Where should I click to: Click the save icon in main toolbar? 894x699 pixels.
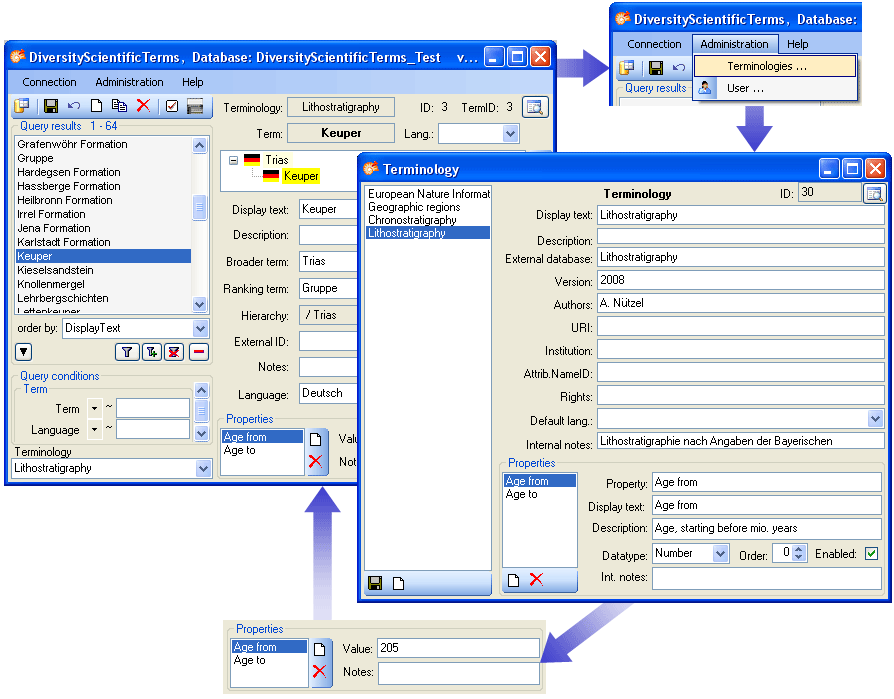50,106
